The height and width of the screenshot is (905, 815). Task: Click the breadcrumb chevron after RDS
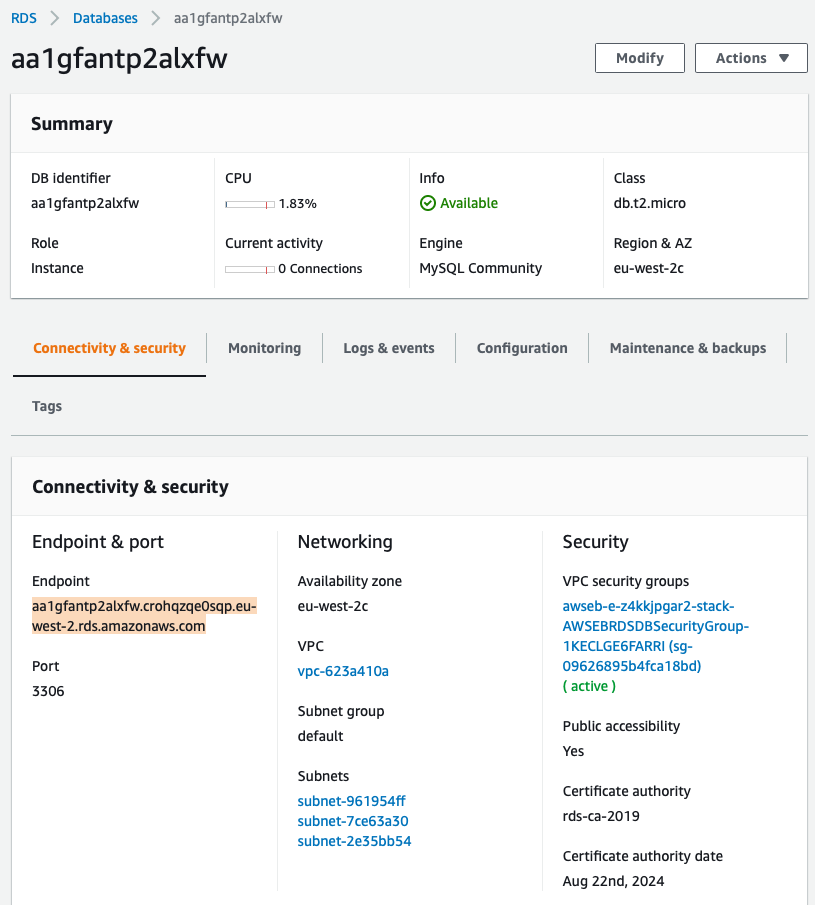coord(55,18)
